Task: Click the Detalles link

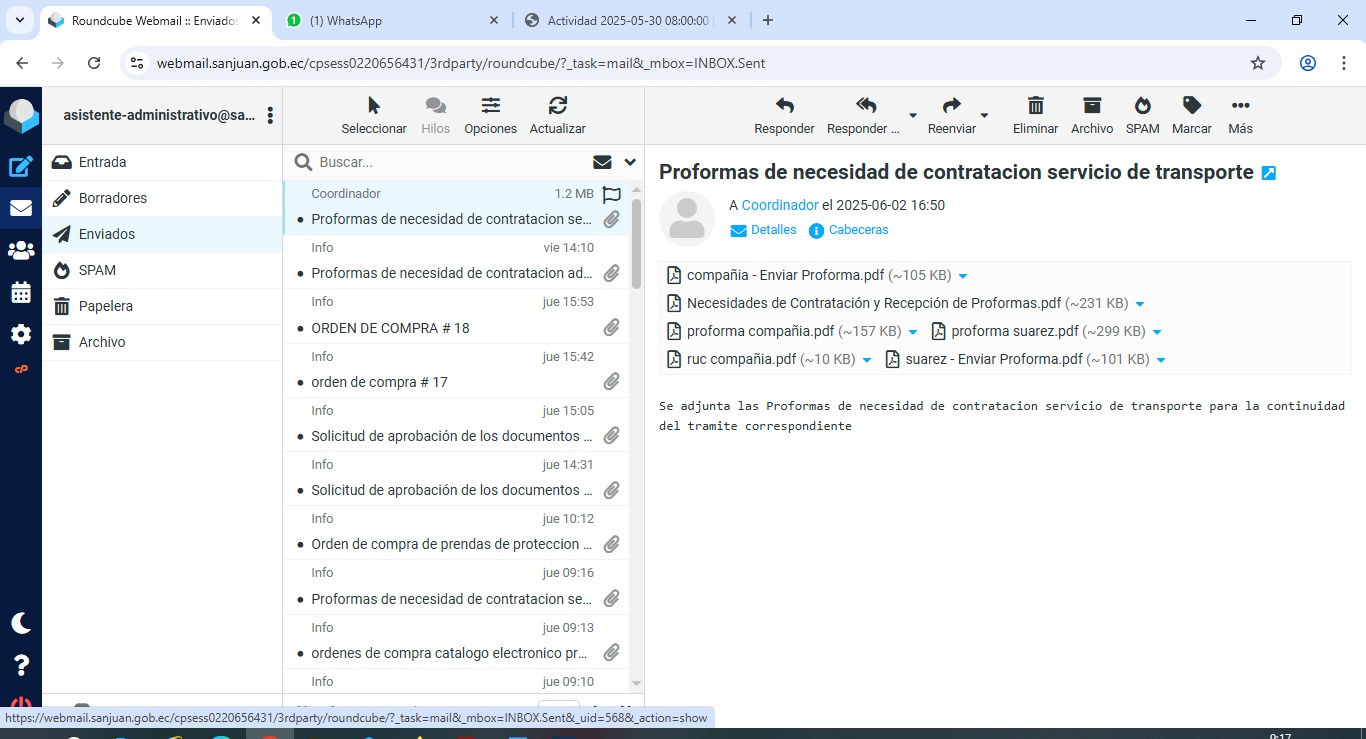Action: click(773, 230)
